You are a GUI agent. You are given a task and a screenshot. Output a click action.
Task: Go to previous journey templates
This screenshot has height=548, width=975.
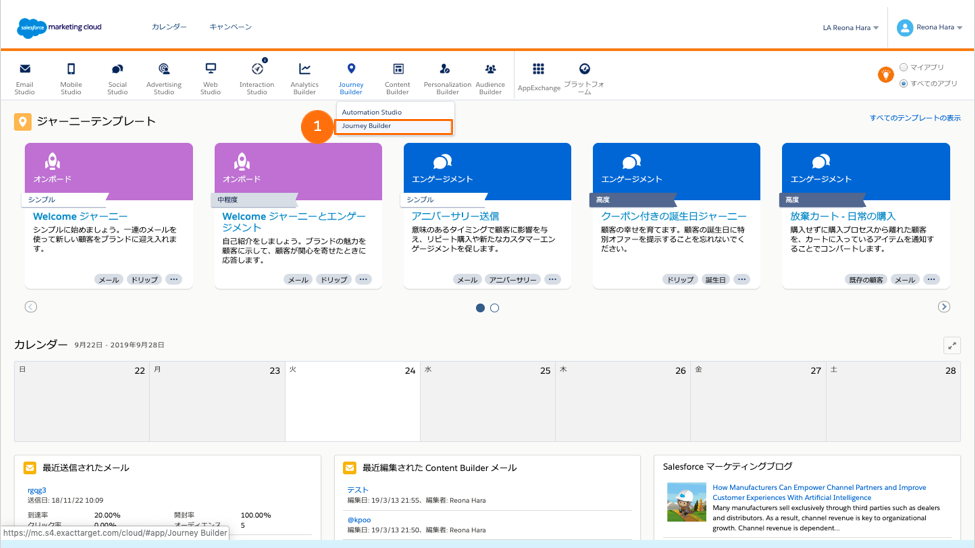click(30, 307)
